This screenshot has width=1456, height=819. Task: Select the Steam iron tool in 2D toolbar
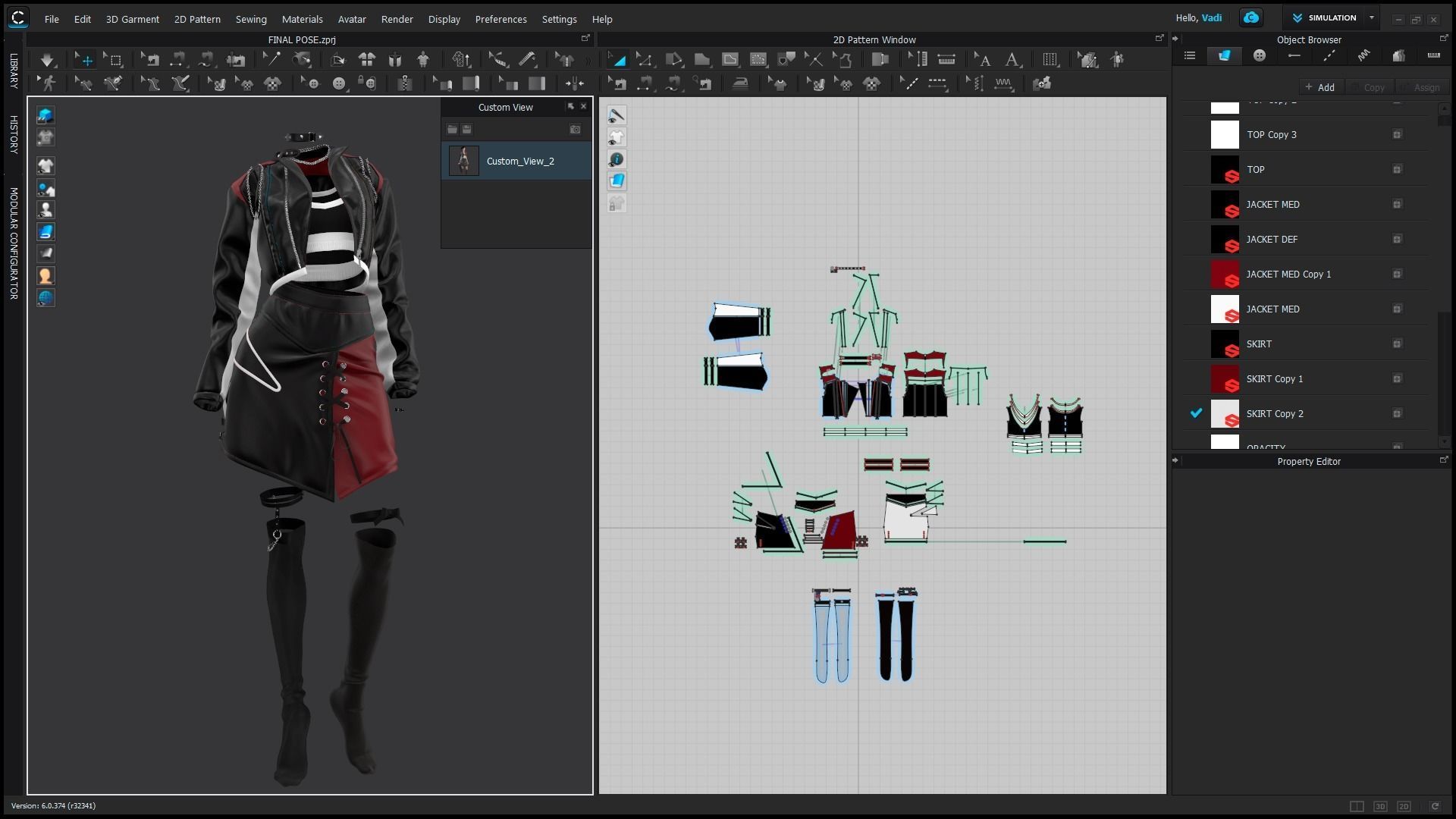pyautogui.click(x=740, y=83)
